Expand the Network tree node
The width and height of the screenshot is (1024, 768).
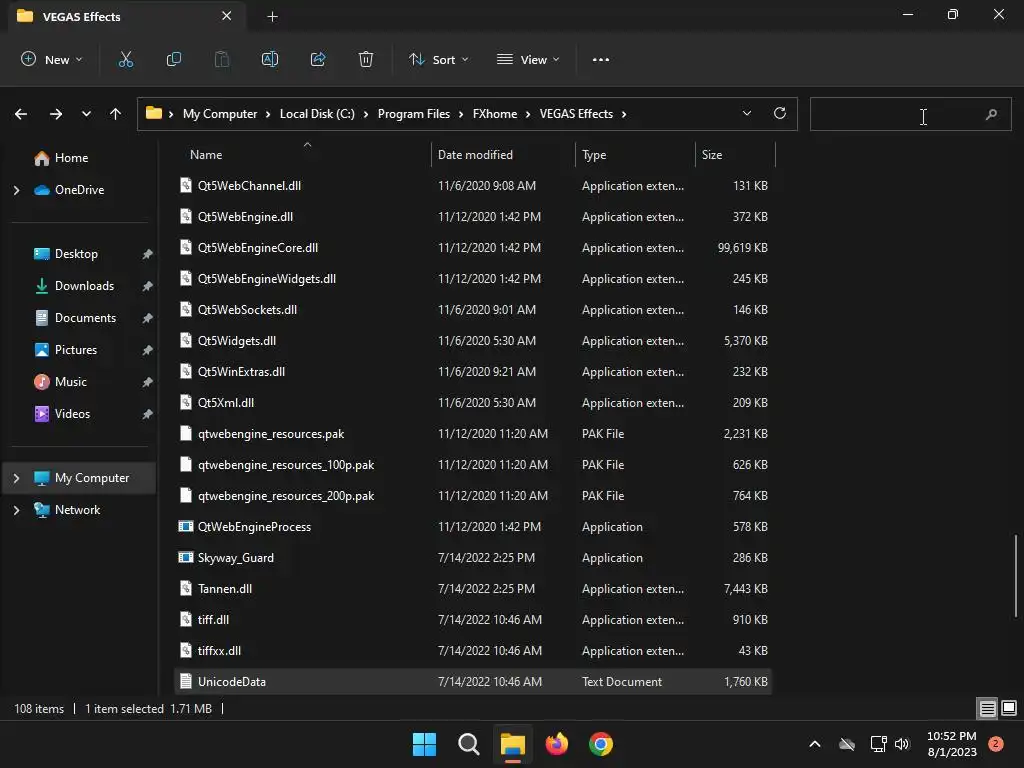coord(16,510)
